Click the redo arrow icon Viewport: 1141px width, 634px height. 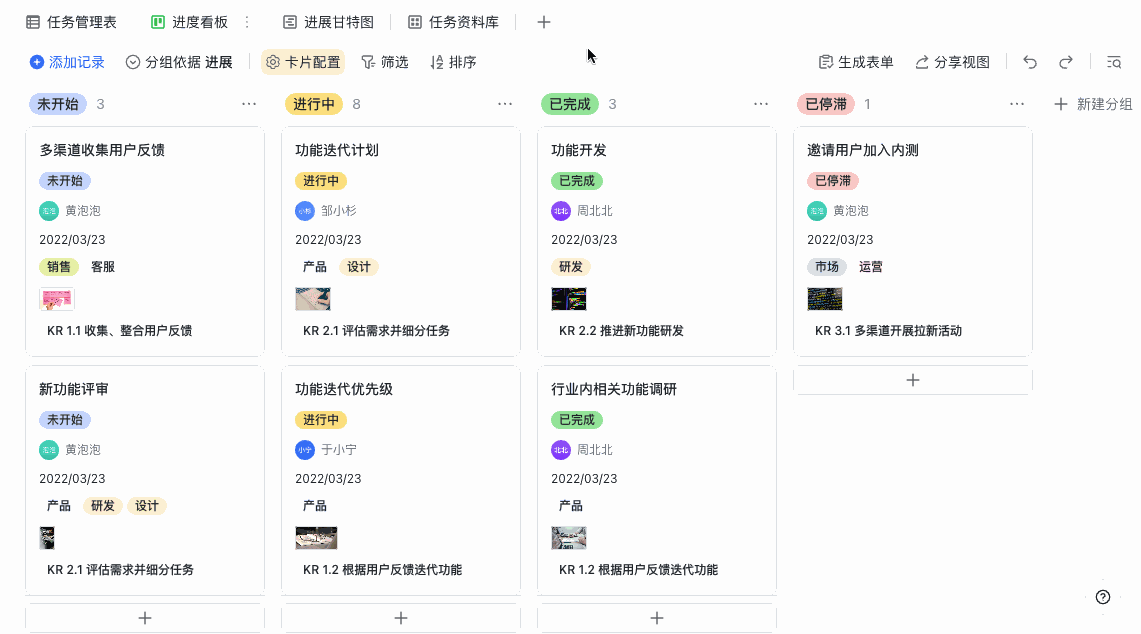point(1066,62)
